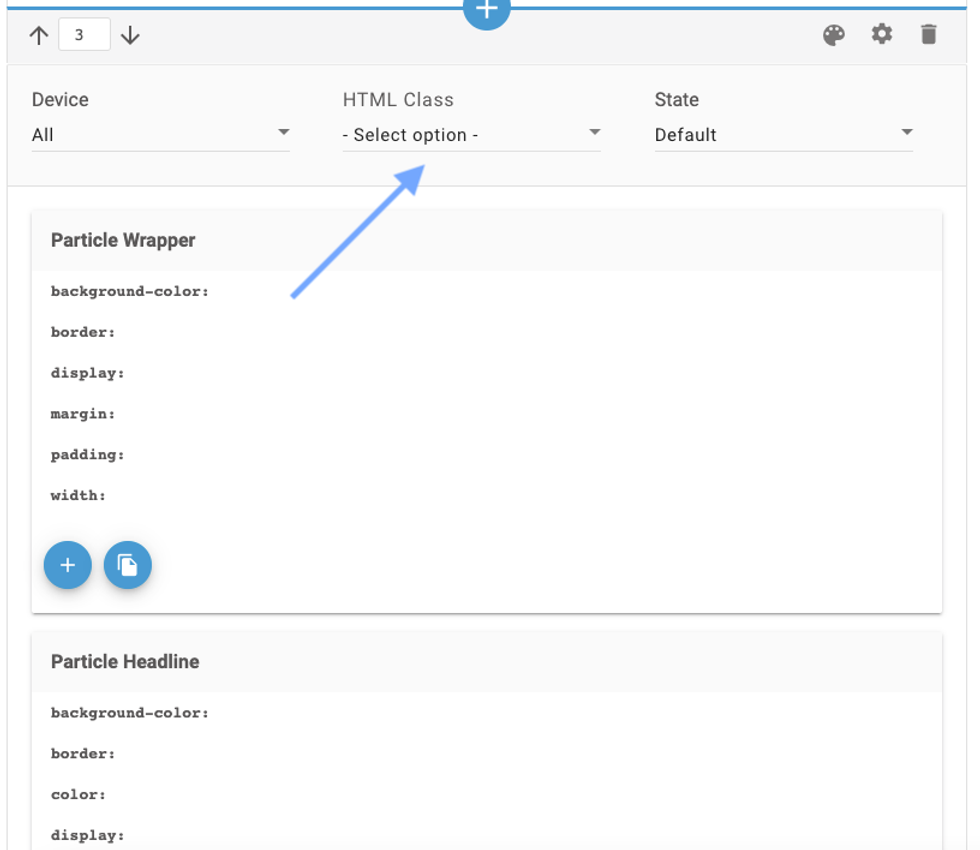
Task: Open the Device dropdown
Action: coord(160,134)
